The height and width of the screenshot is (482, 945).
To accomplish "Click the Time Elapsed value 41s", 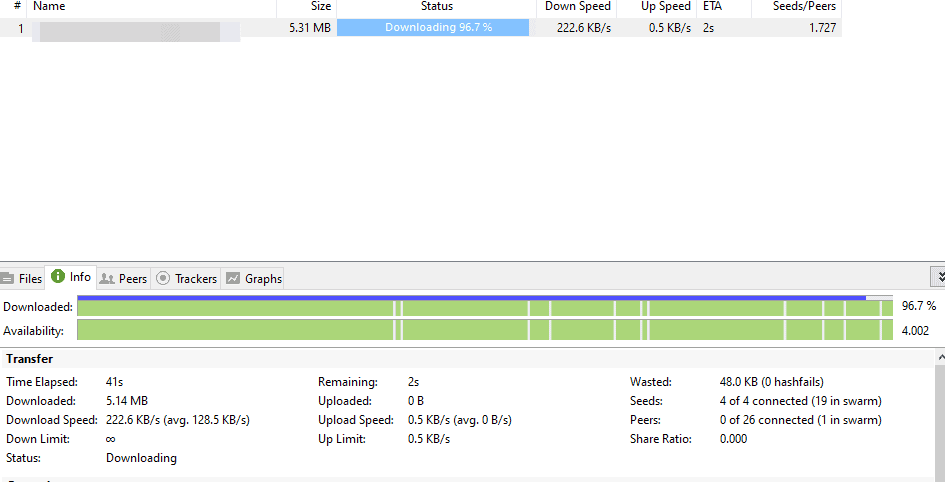I will click(115, 382).
